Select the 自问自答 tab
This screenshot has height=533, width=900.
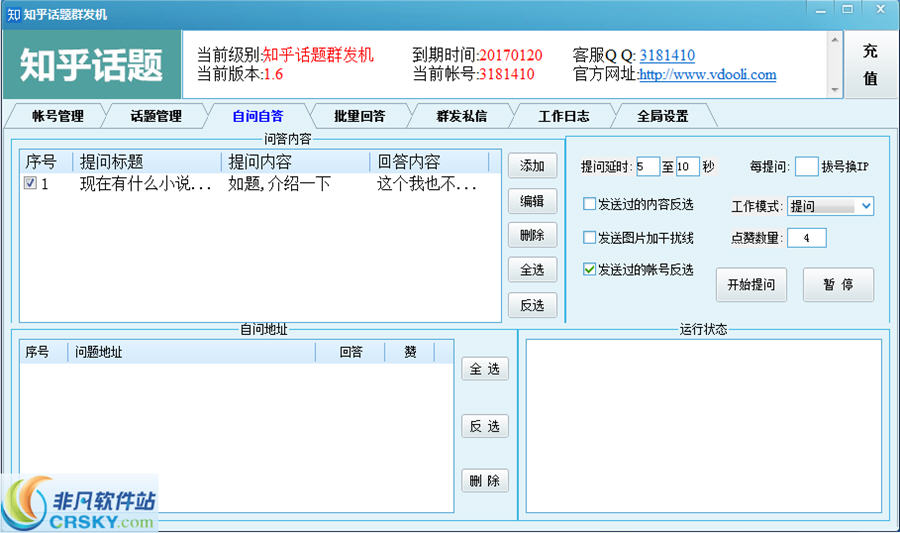point(258,116)
